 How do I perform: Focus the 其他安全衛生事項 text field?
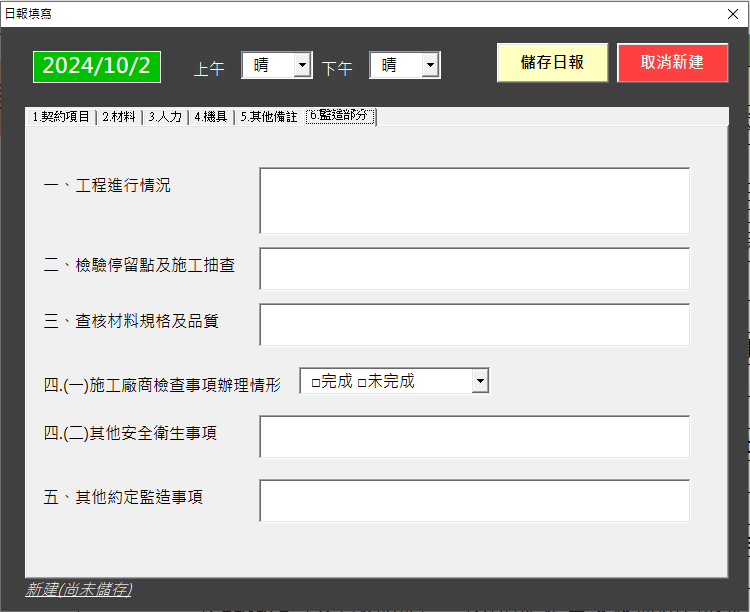pyautogui.click(x=474, y=437)
